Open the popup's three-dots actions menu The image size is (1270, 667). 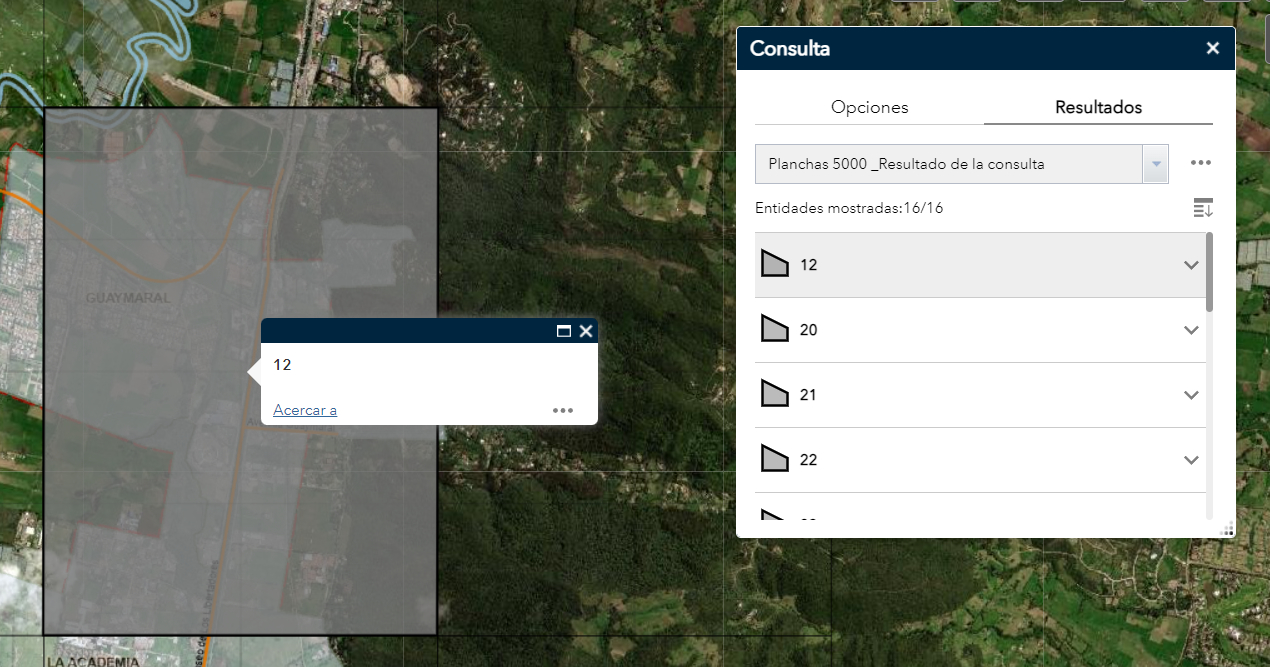tap(563, 410)
